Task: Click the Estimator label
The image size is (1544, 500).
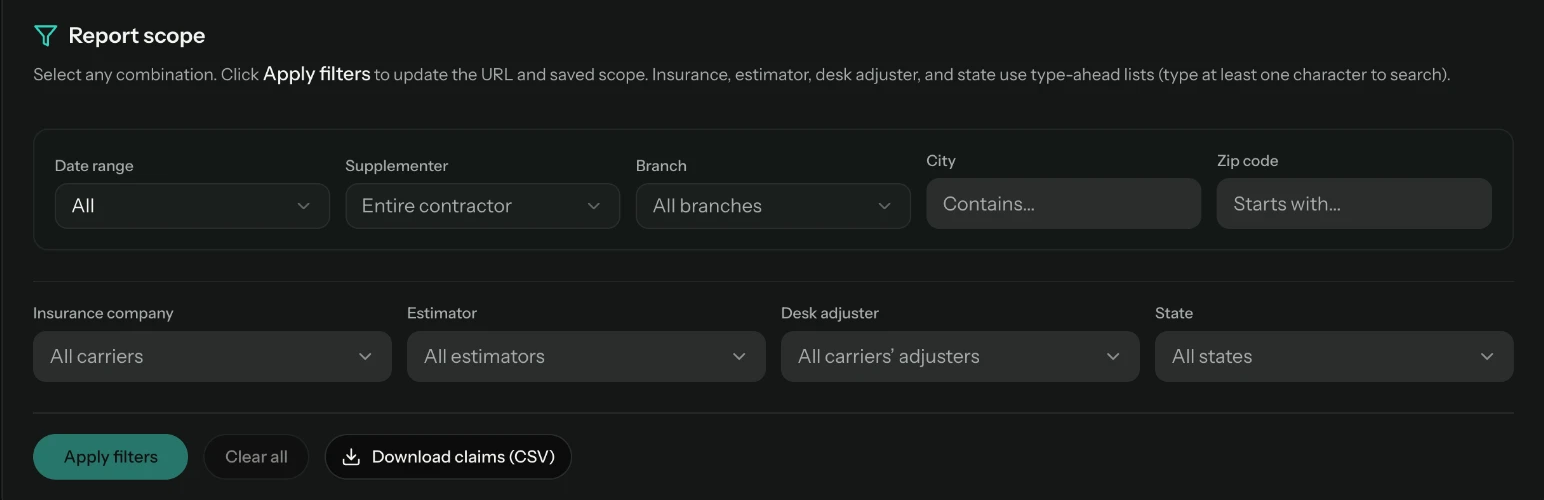Action: coord(442,313)
